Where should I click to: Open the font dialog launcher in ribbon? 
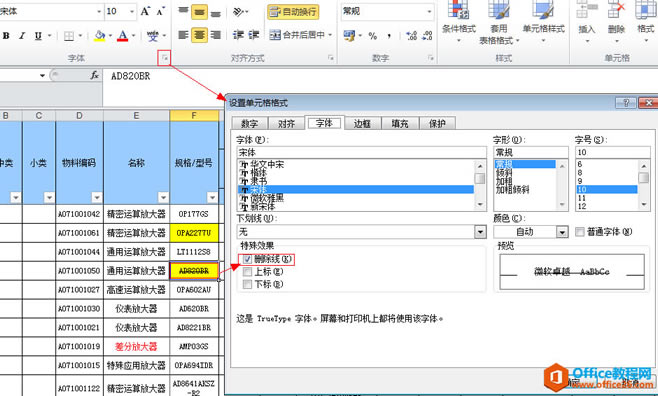click(165, 58)
